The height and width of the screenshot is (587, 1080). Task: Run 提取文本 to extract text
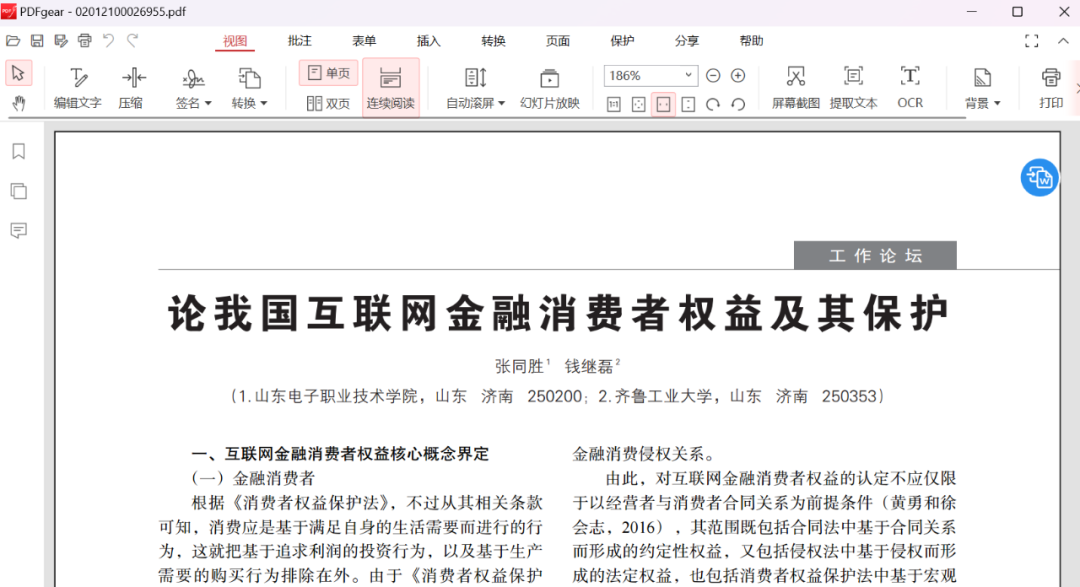[853, 88]
